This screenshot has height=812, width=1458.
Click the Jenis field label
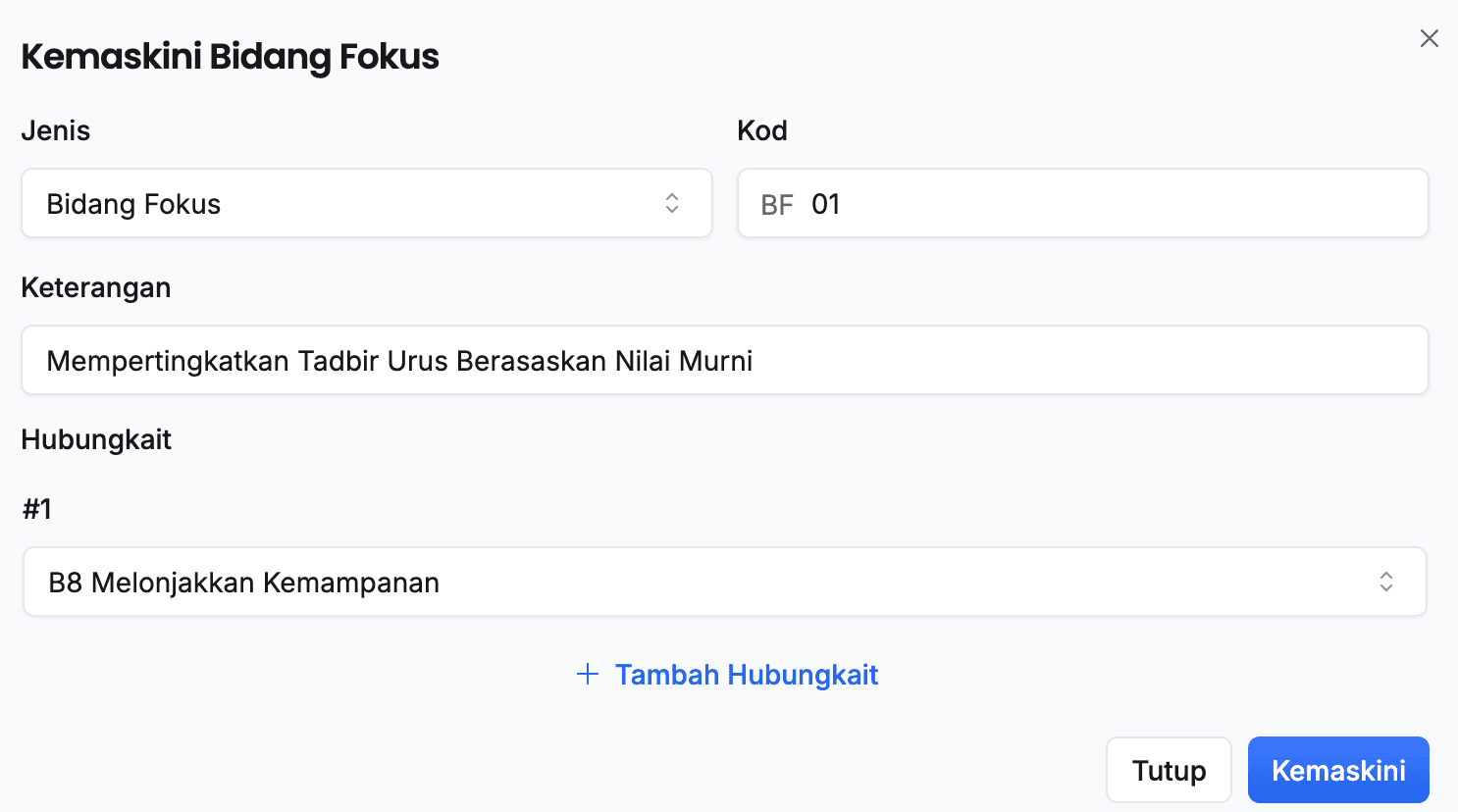tap(56, 130)
